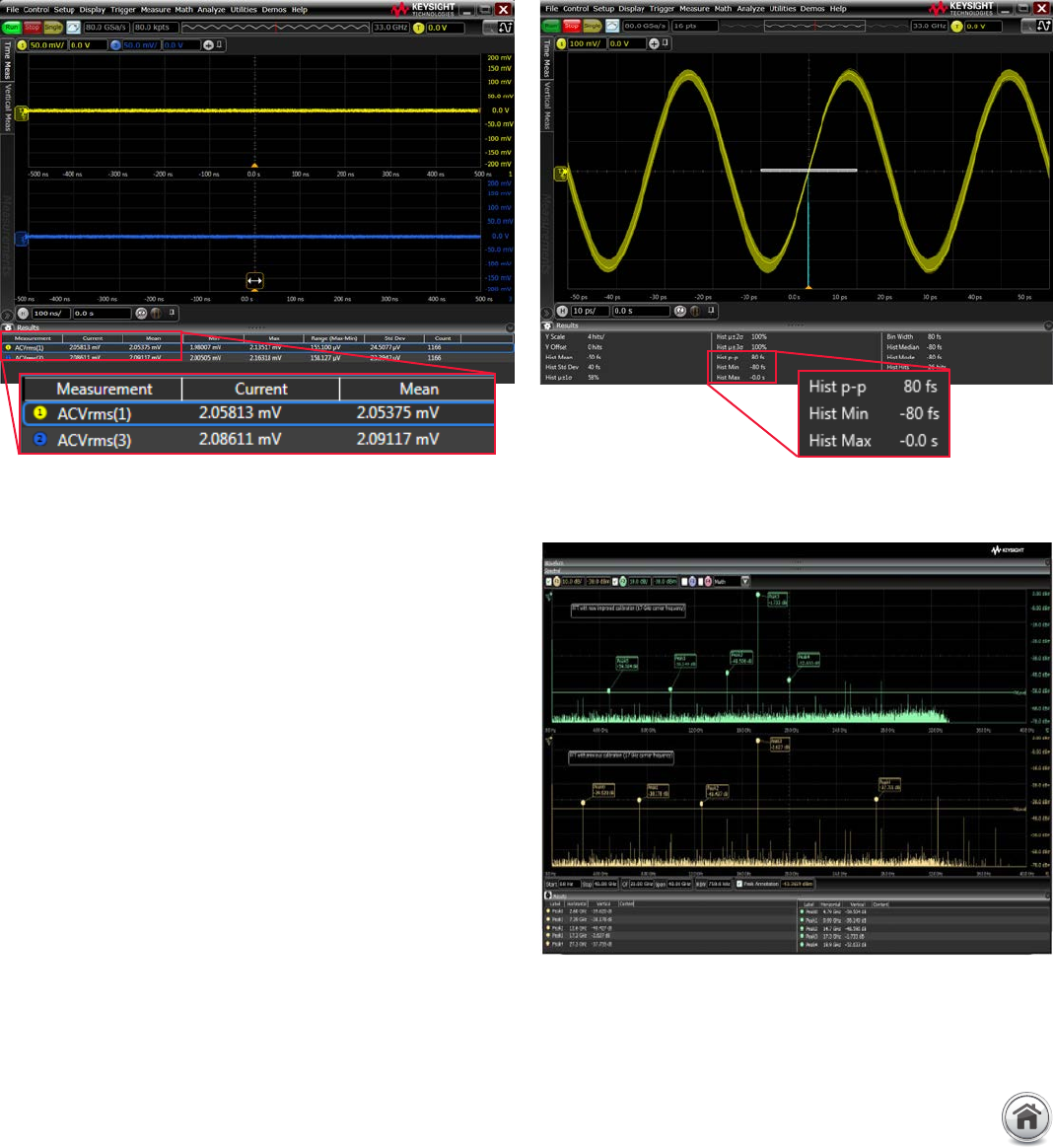Toggle Peak Annotation checkbox in spectrum window

click(739, 884)
